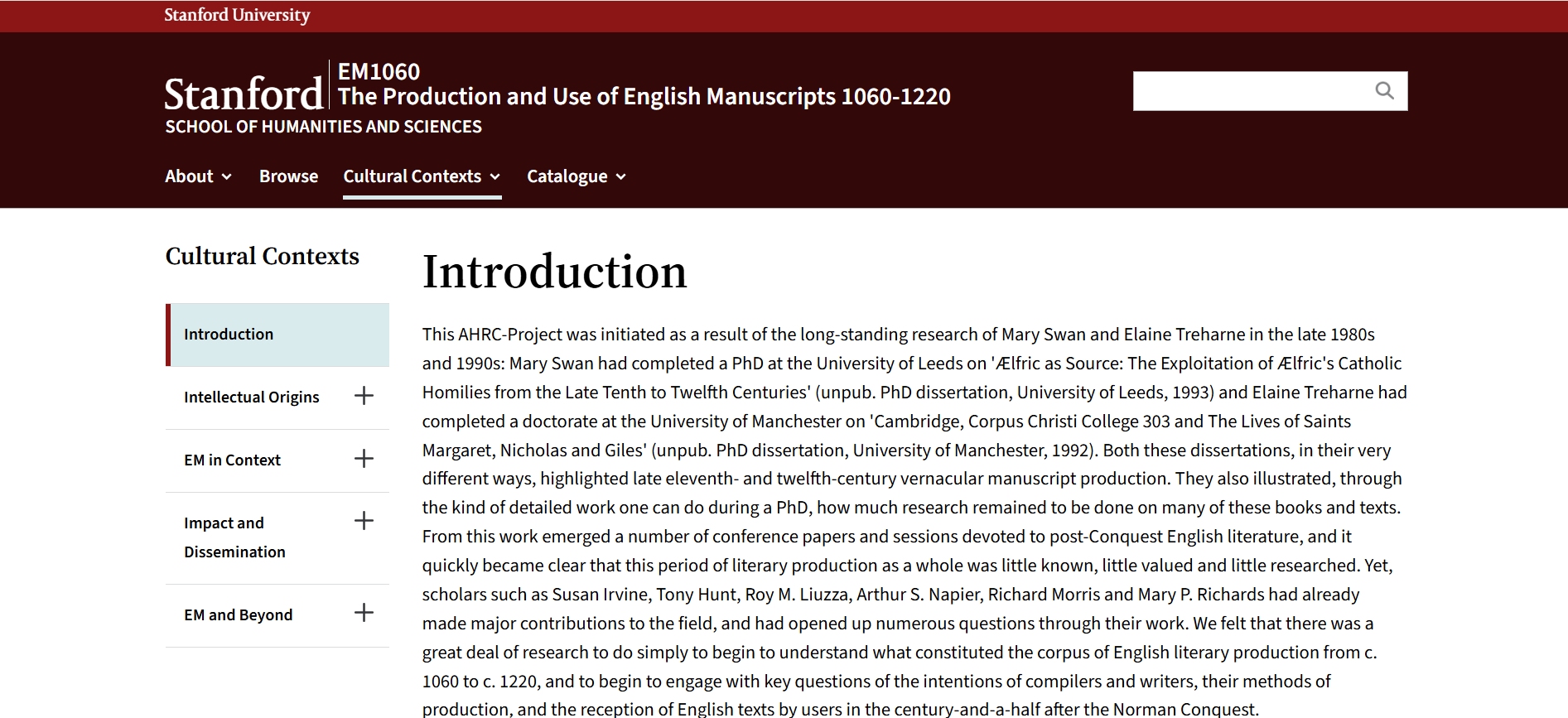Open Intellectual Origins sidebar link
This screenshot has height=718, width=1568.
click(x=251, y=398)
